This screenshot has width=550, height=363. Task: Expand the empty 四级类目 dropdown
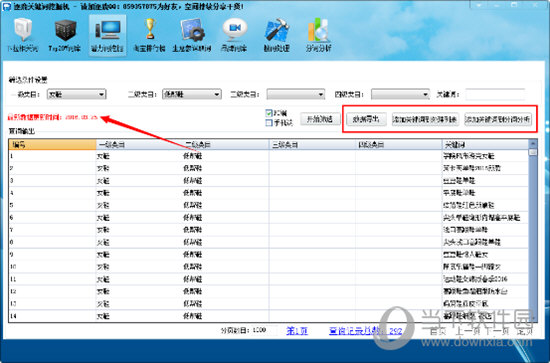(x=400, y=94)
